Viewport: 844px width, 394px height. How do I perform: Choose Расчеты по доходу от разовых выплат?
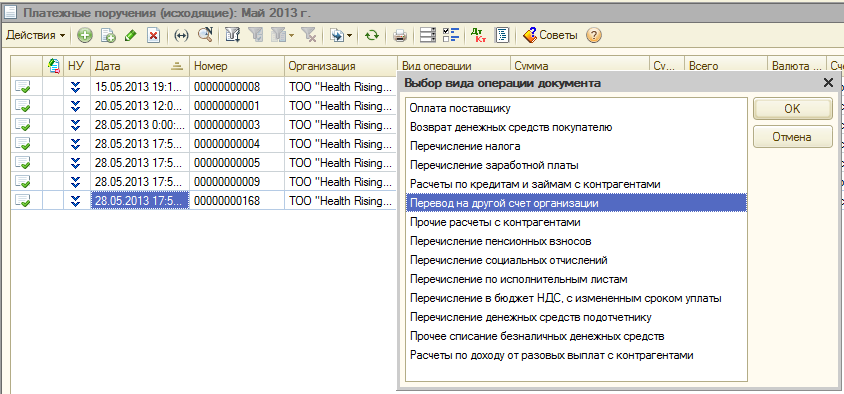[576, 355]
